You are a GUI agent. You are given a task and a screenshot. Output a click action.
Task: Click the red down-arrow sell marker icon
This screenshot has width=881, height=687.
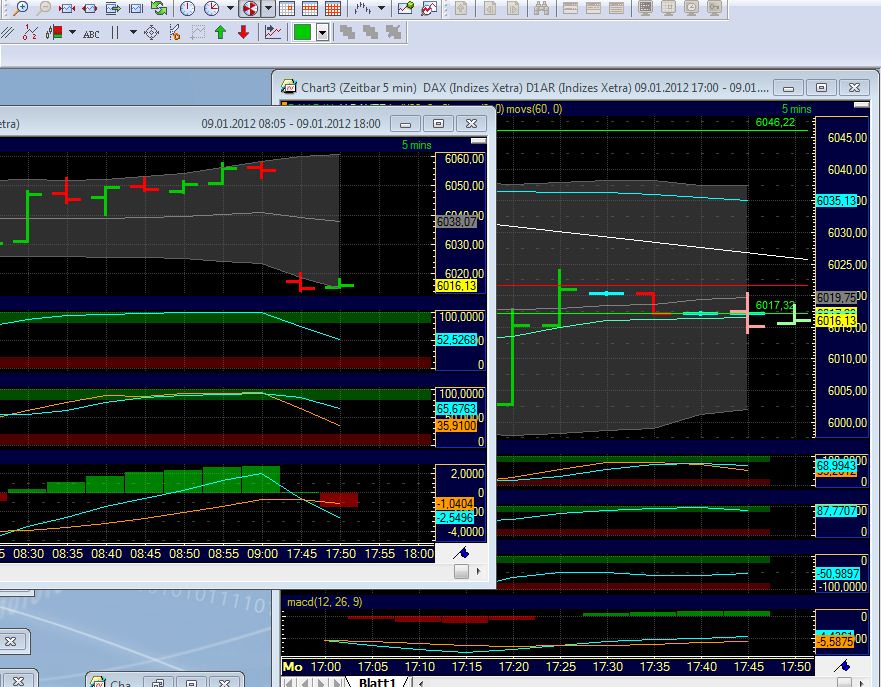(245, 33)
